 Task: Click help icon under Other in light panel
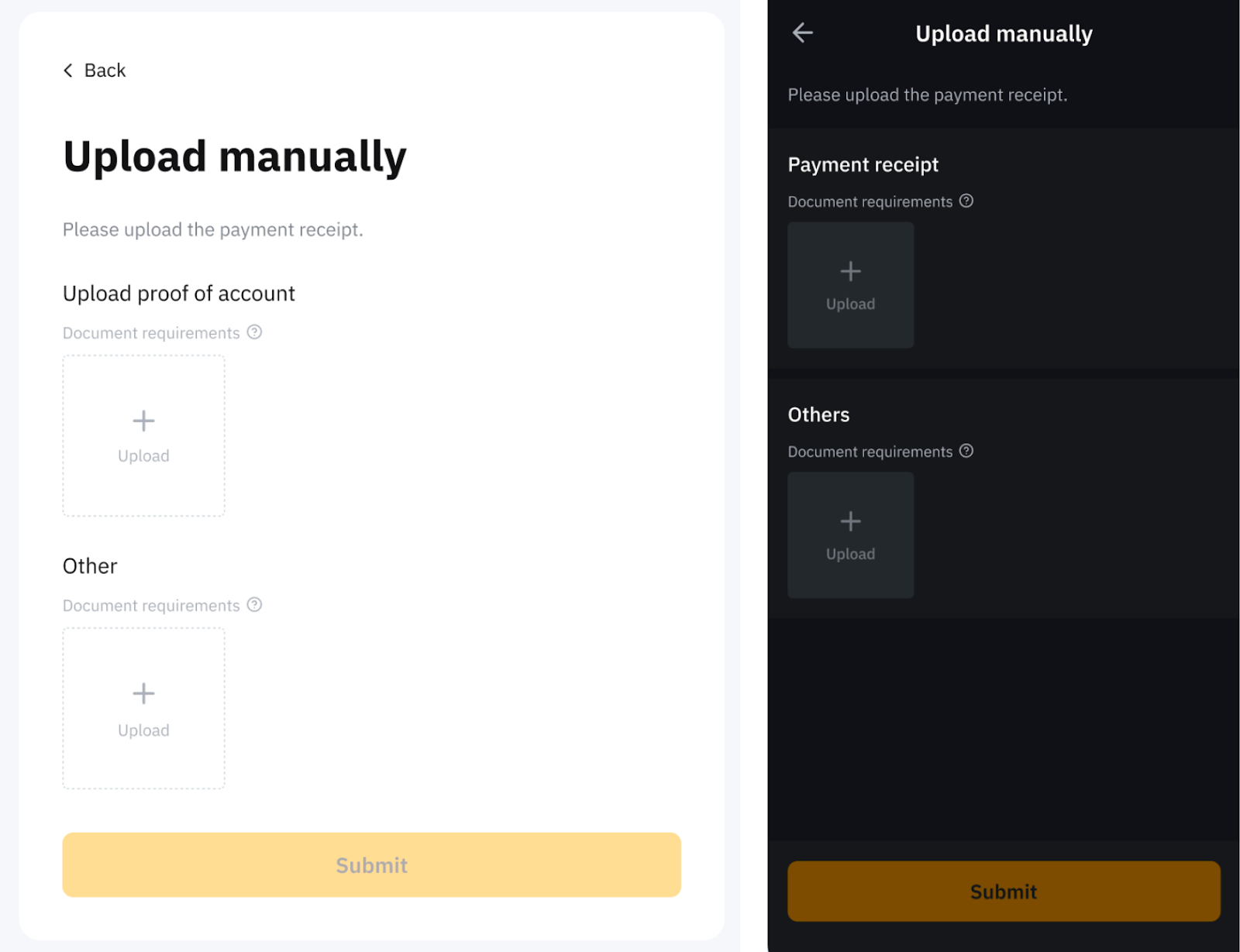[x=254, y=605]
